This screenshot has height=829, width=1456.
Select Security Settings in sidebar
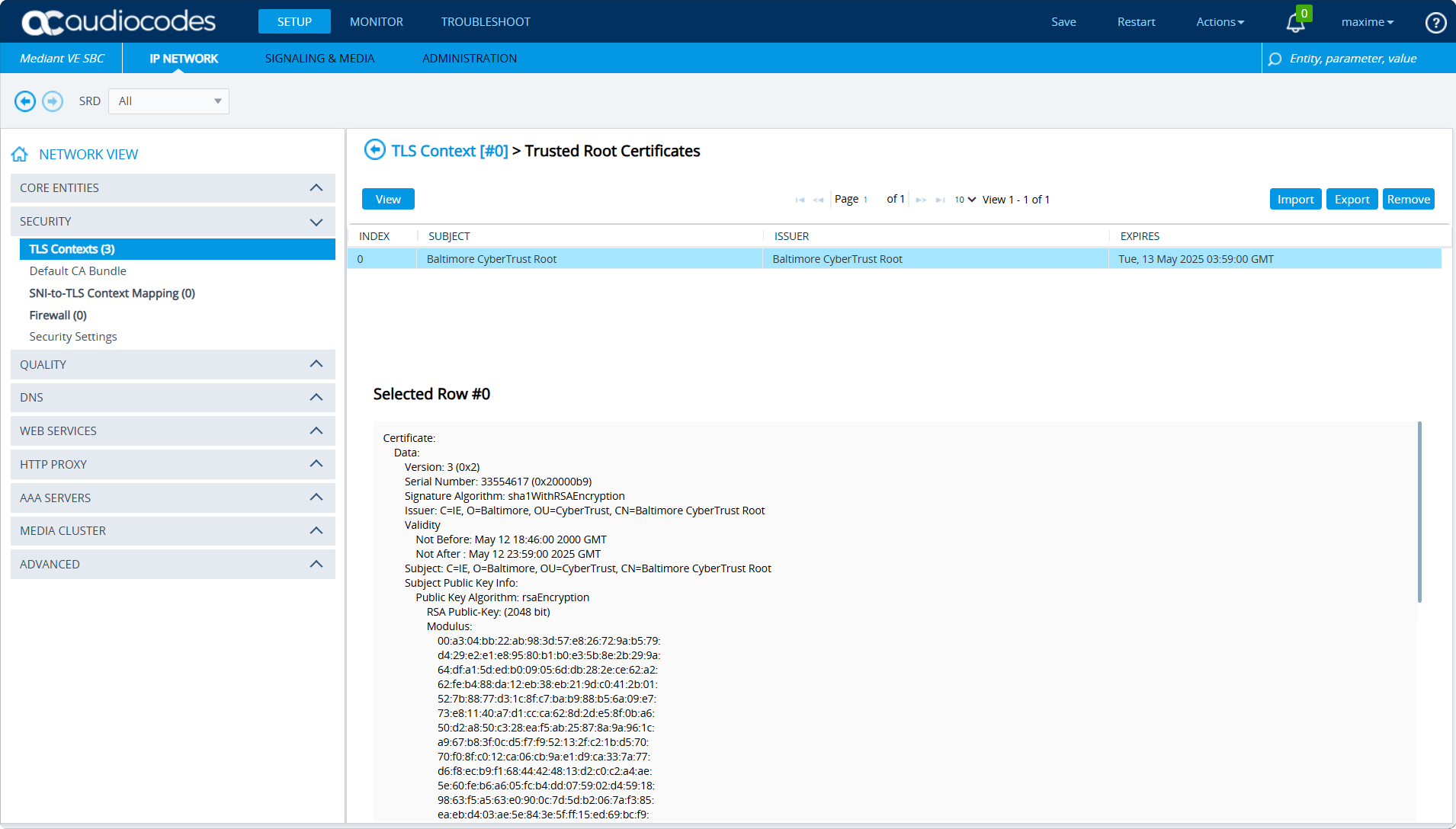tap(73, 337)
